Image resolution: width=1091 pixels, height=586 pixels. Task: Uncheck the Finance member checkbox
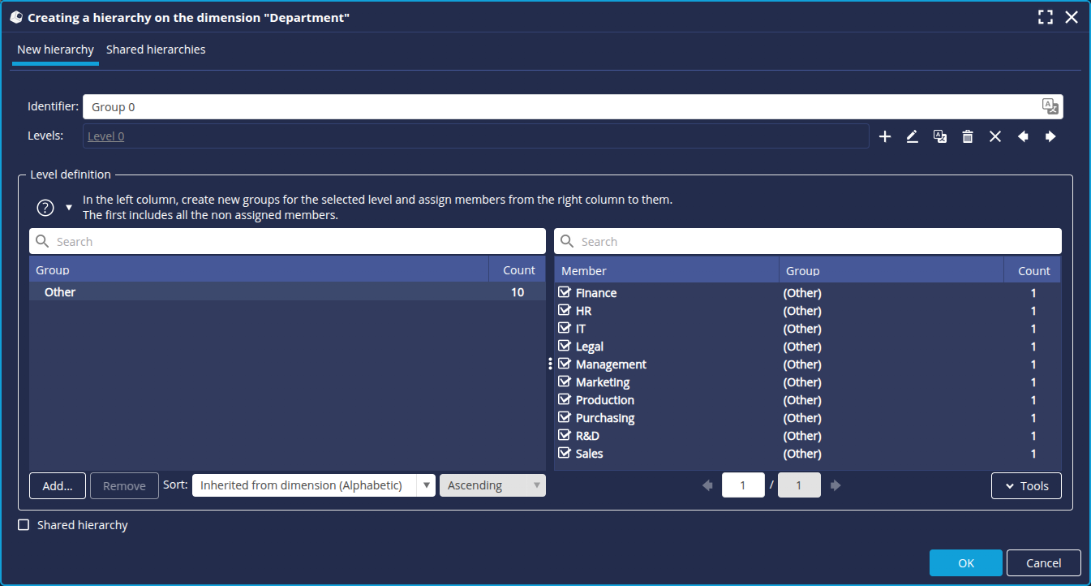point(564,293)
